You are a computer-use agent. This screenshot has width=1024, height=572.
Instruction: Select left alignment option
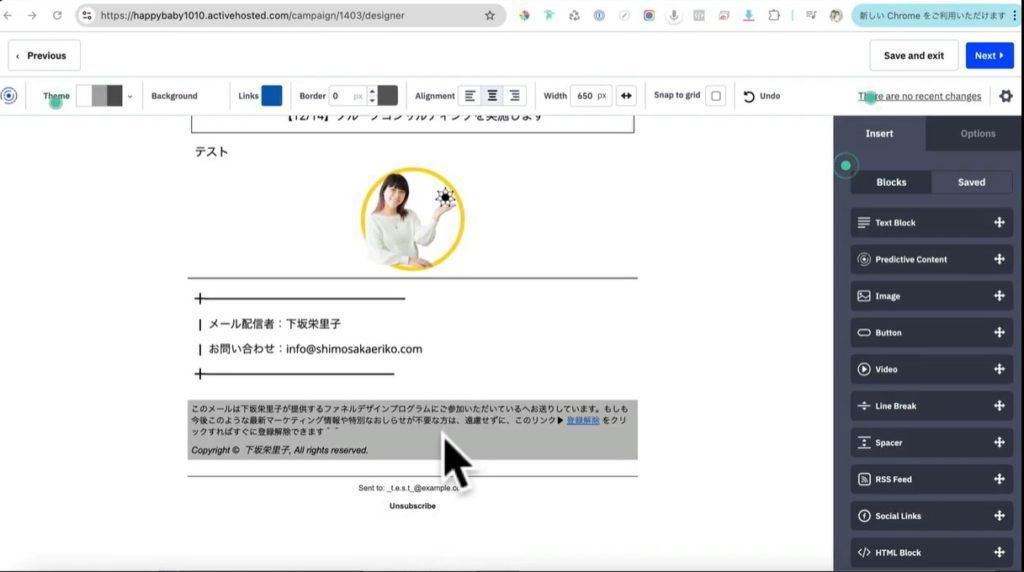click(470, 96)
